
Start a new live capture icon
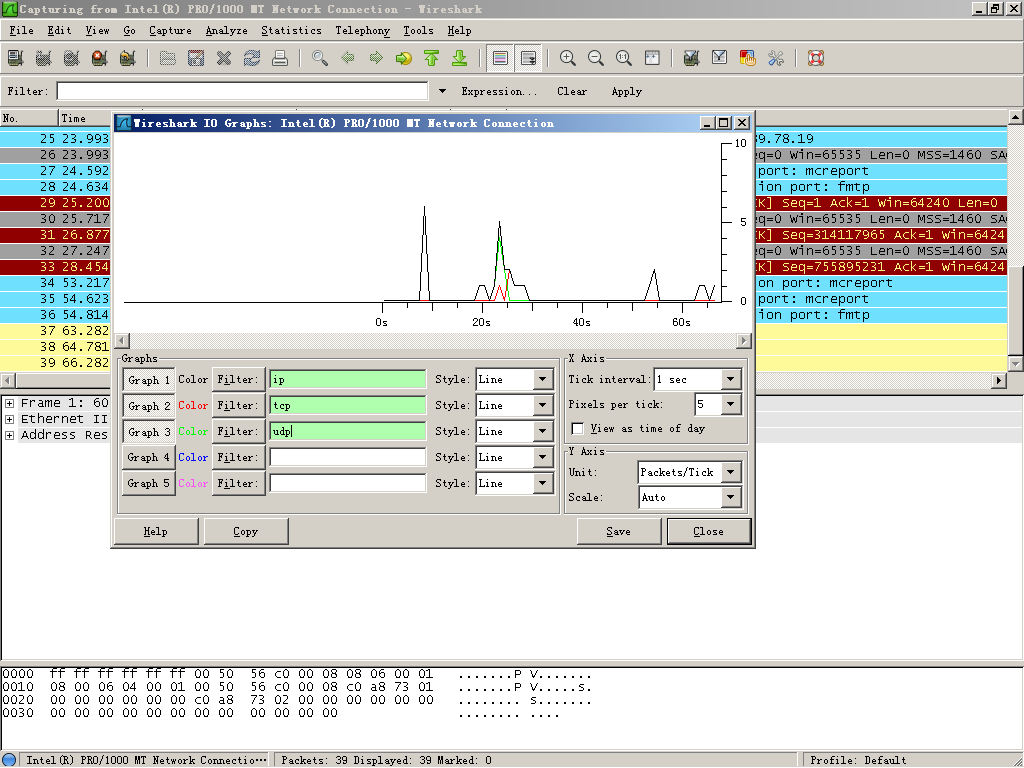(72, 58)
